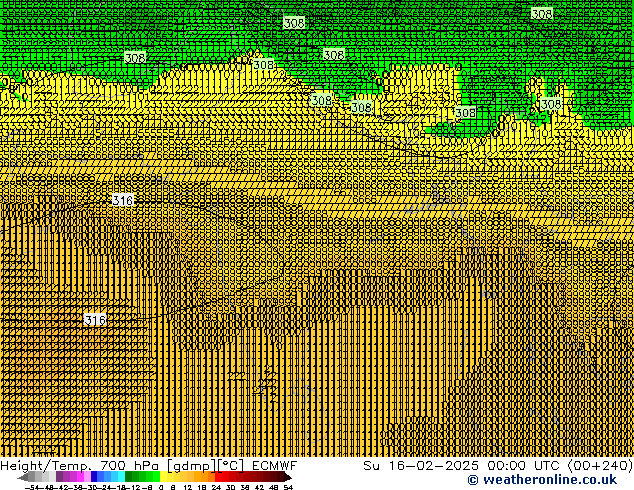Click the magenta segment of the temperature scale
Screen dimensions: 634x490
point(80,477)
